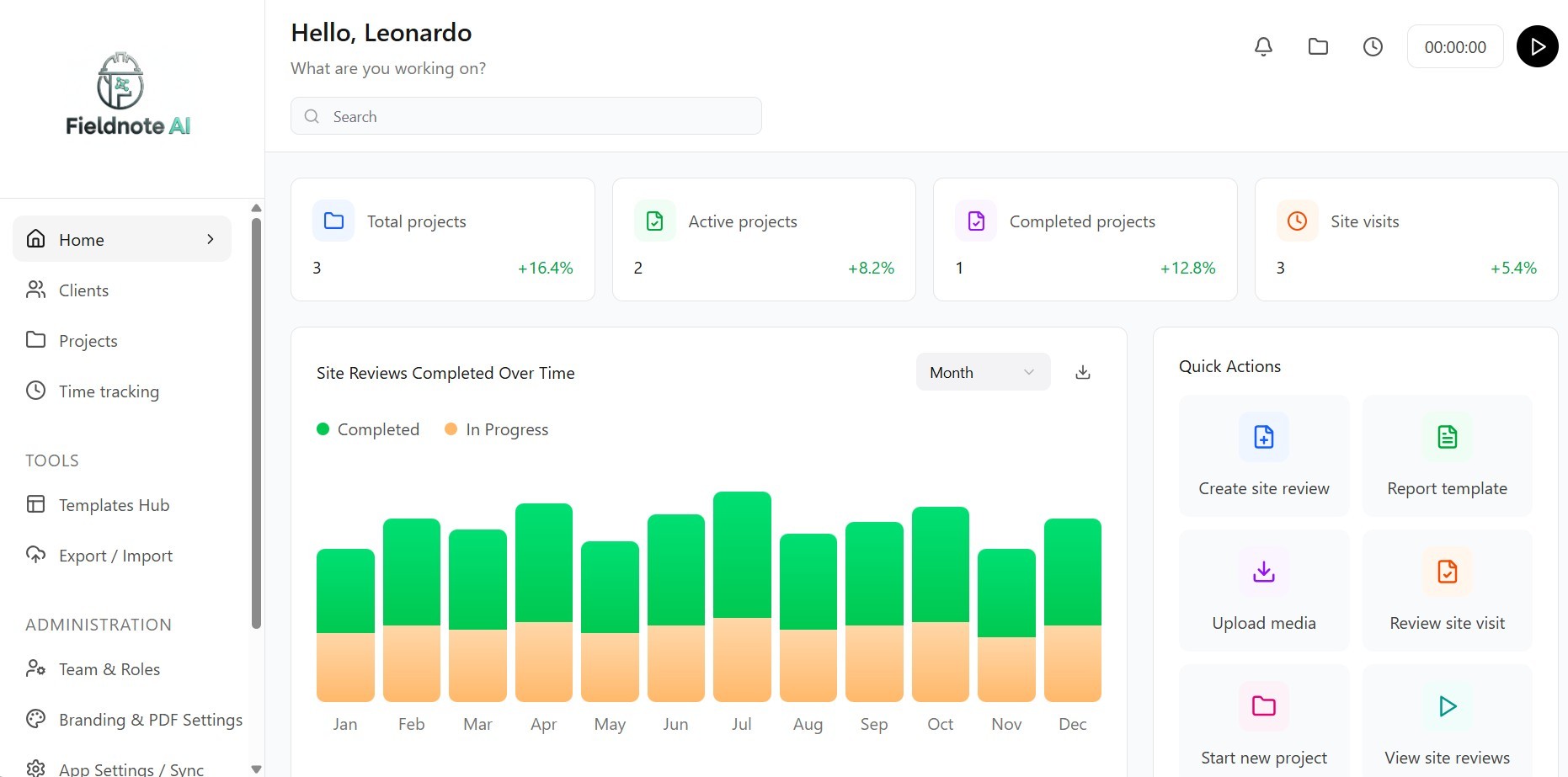Start the timer with play button
The width and height of the screenshot is (1568, 777).
pyautogui.click(x=1537, y=46)
